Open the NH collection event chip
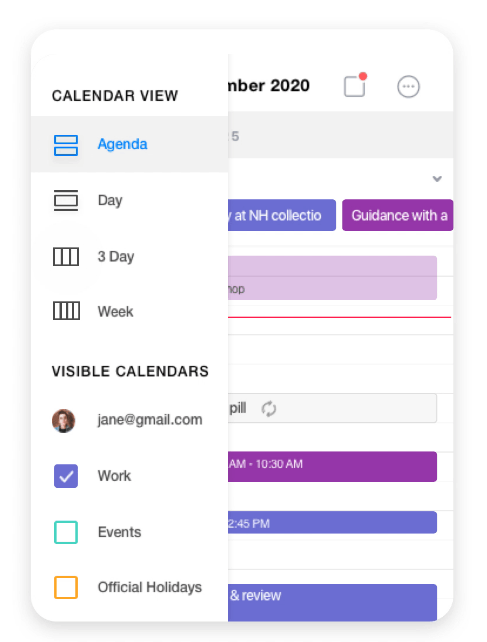The height and width of the screenshot is (642, 487). [x=282, y=215]
